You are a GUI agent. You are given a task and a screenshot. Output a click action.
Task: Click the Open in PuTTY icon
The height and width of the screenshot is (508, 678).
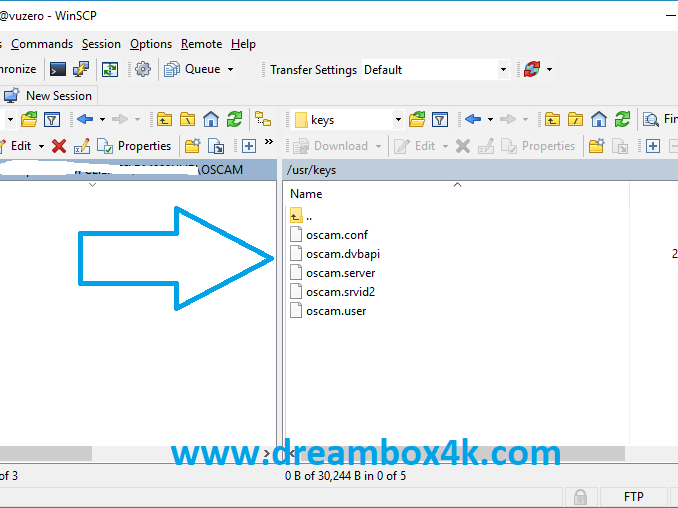[x=81, y=69]
